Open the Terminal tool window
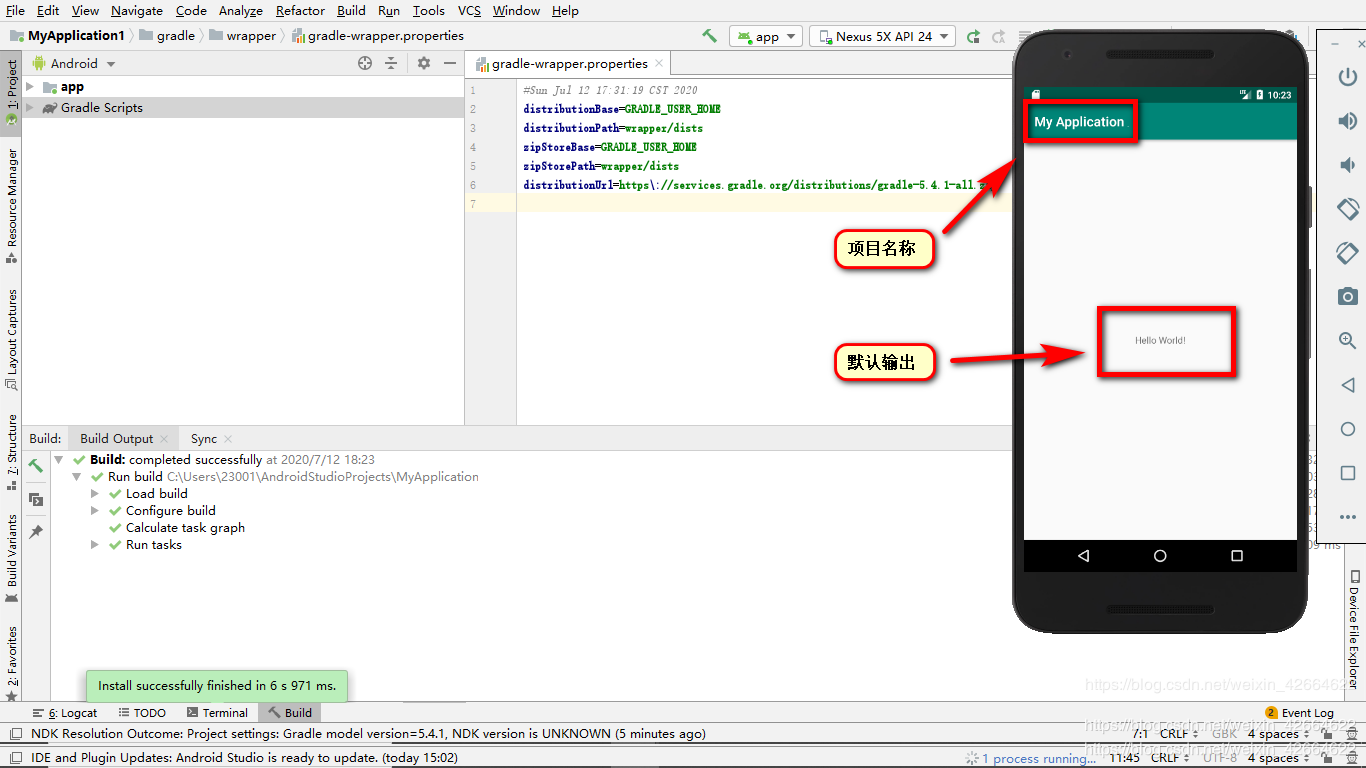This screenshot has height=768, width=1366. (x=216, y=713)
